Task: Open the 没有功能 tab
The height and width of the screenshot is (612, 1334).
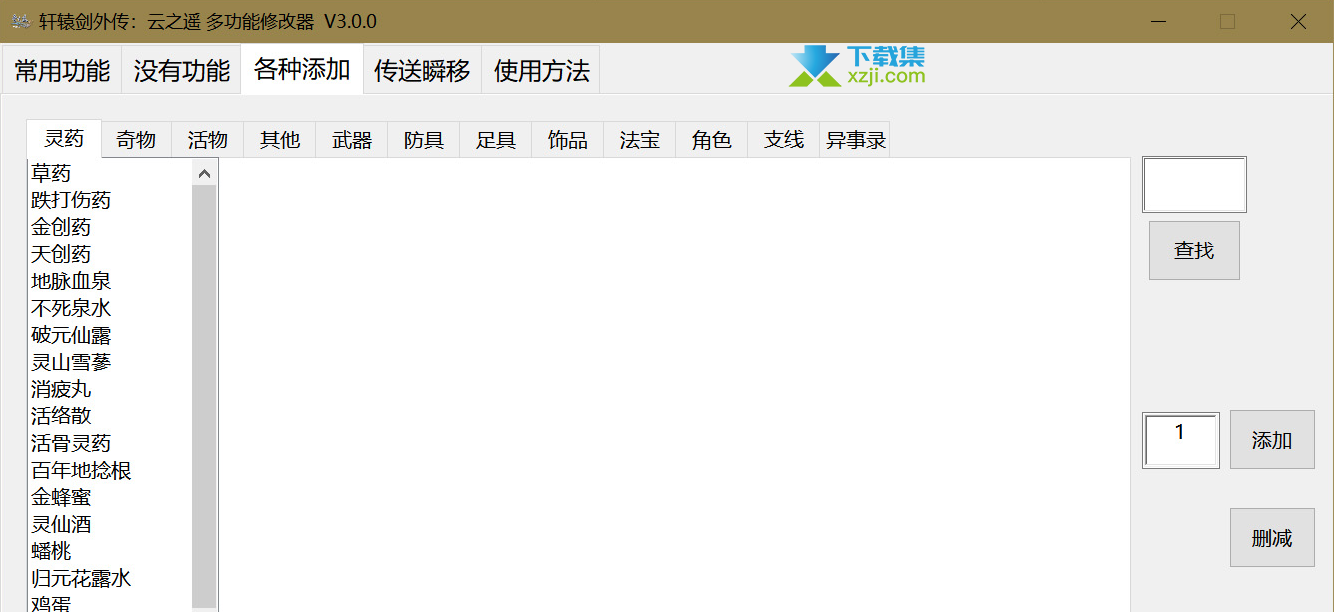Action: [x=181, y=70]
